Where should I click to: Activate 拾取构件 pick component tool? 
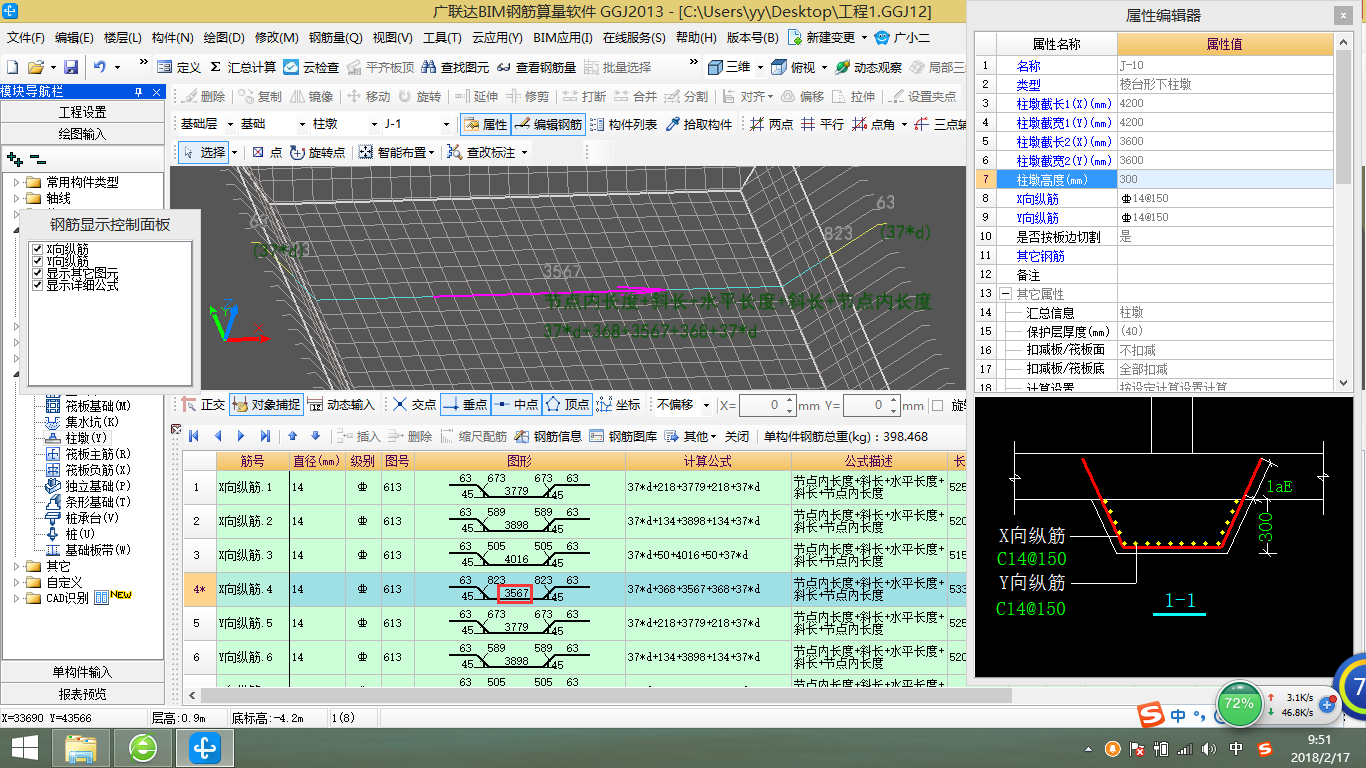[698, 125]
